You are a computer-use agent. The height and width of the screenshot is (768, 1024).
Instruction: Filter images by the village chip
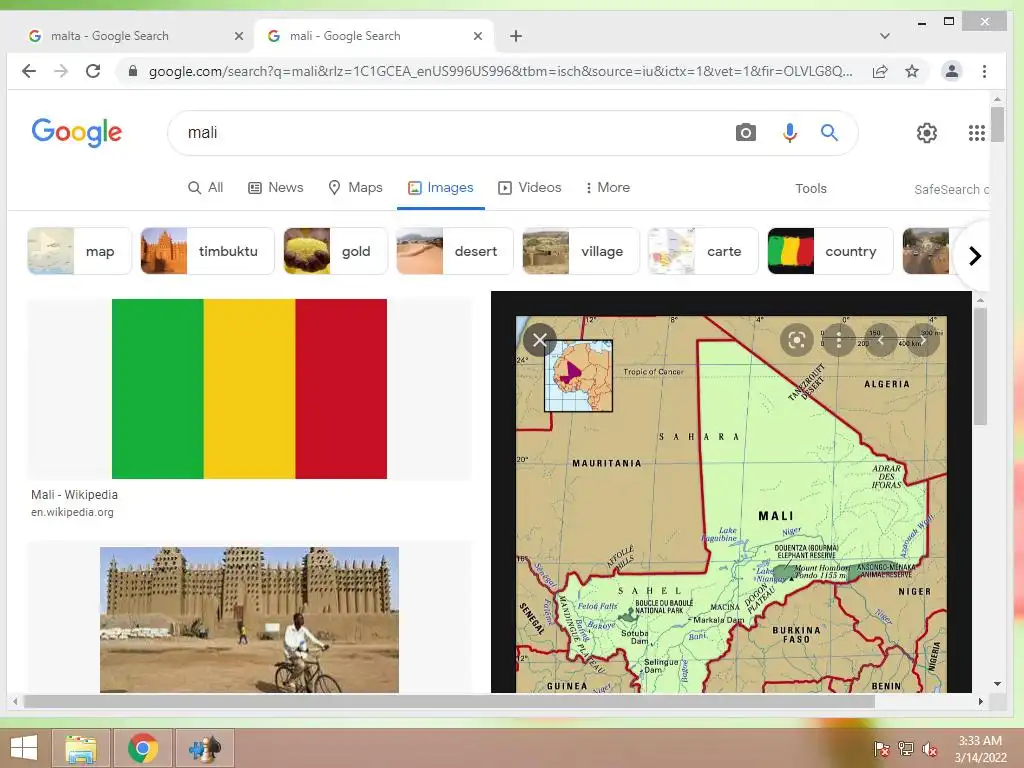point(580,251)
